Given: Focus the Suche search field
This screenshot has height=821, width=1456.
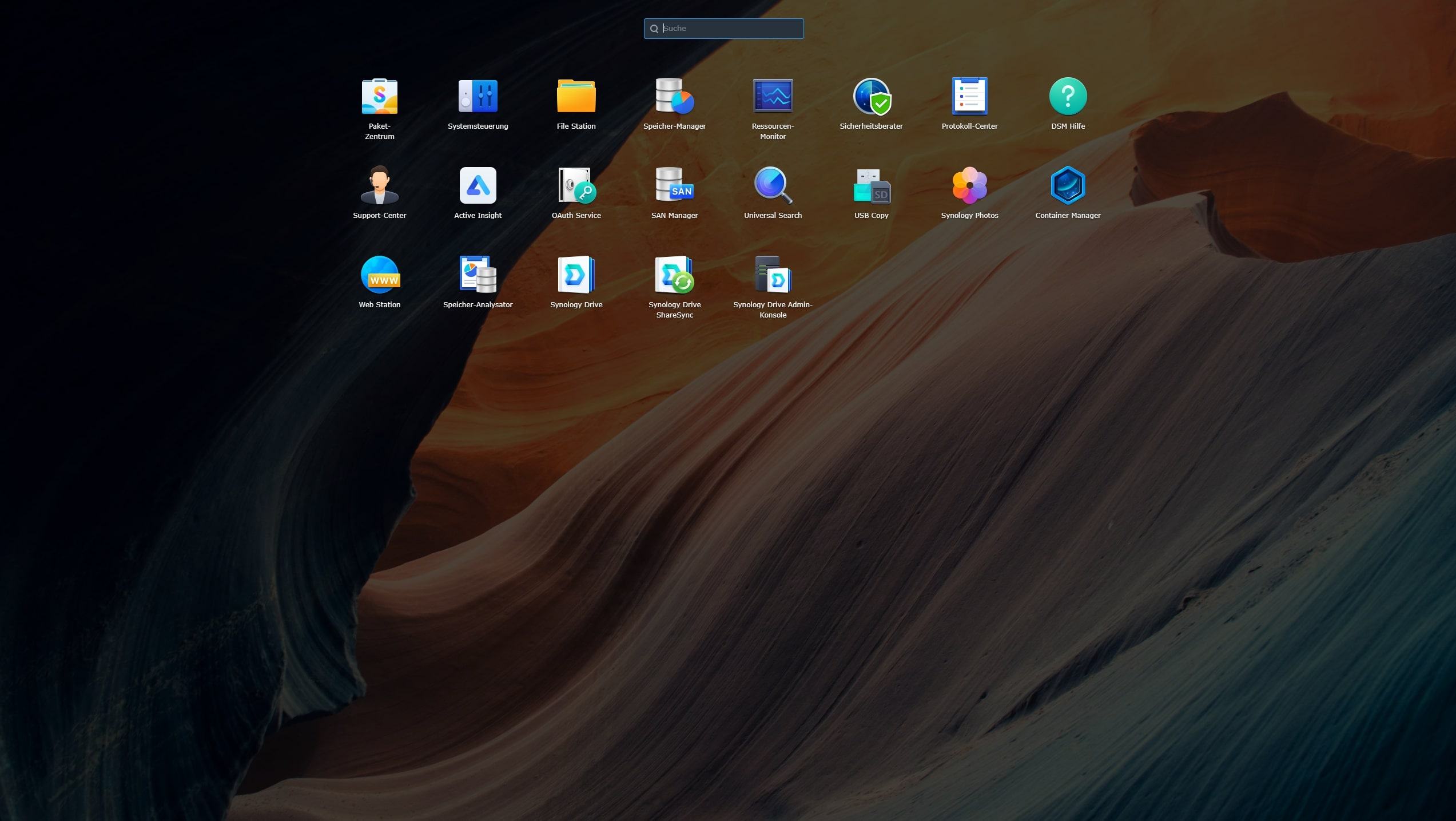Looking at the screenshot, I should 723,29.
